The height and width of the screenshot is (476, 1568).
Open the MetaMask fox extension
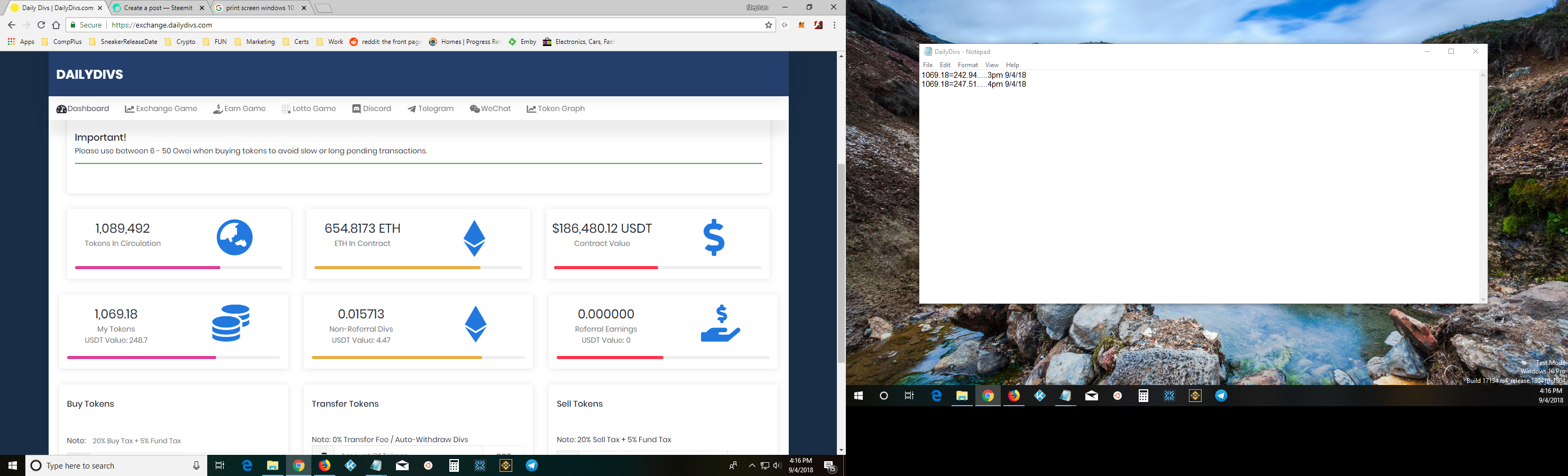pos(801,25)
